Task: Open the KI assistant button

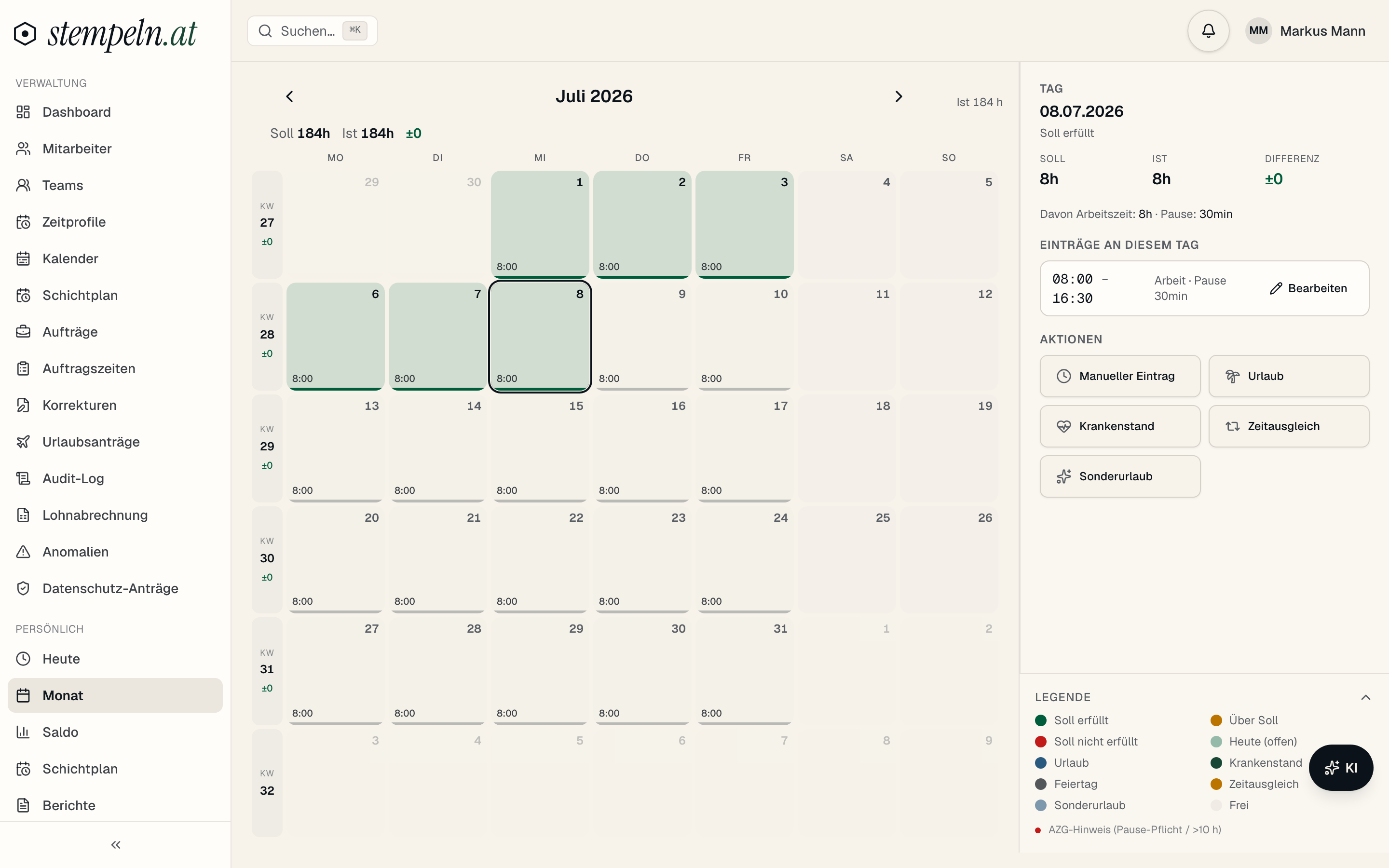Action: tap(1341, 768)
